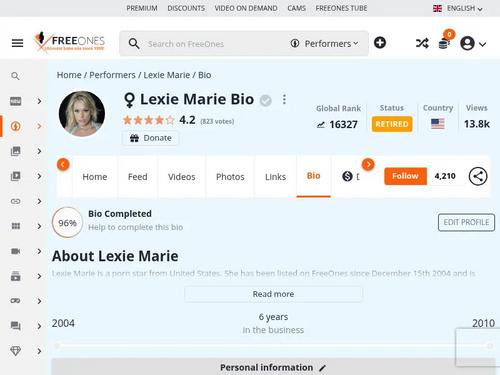Expand the Performers search filter dropdown

pyautogui.click(x=325, y=44)
